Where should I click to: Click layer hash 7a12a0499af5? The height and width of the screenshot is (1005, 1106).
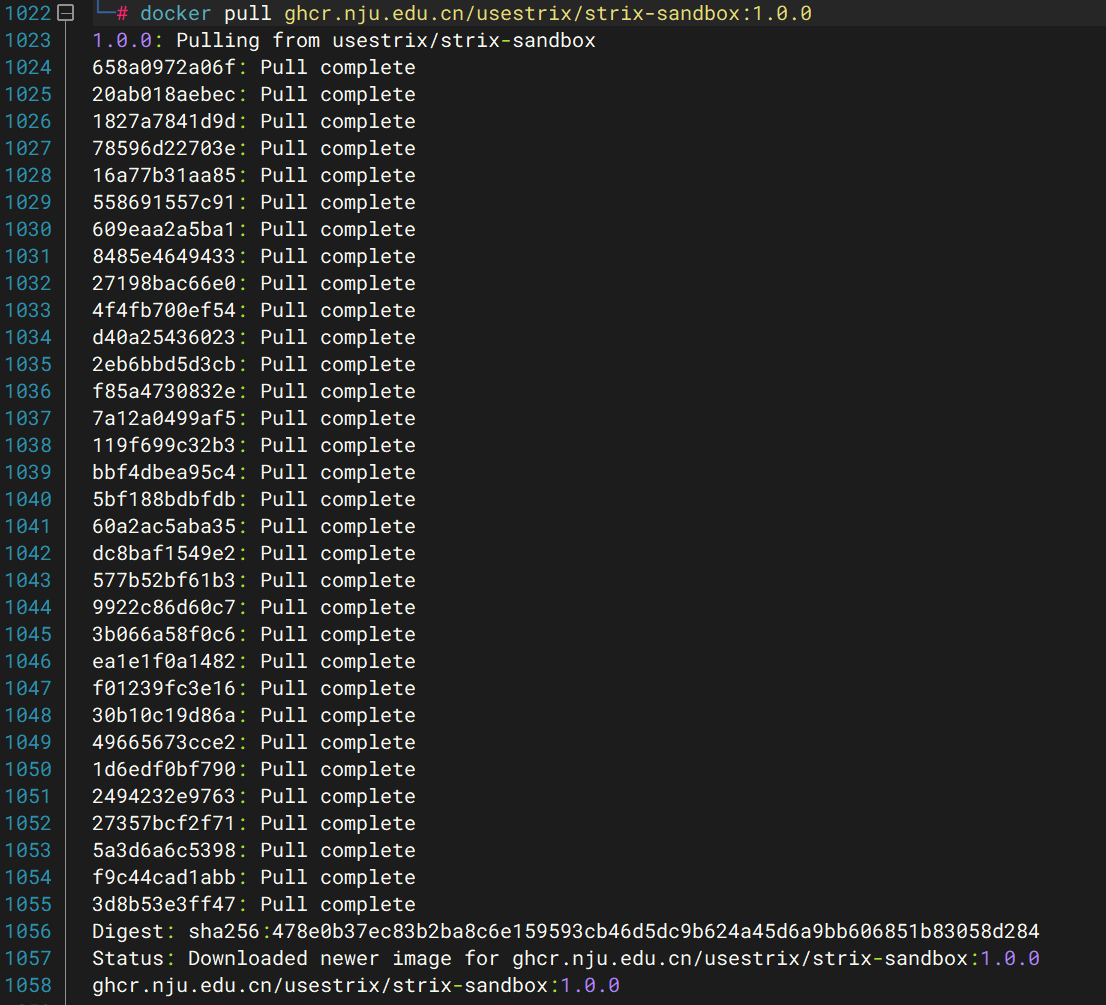pyautogui.click(x=164, y=418)
